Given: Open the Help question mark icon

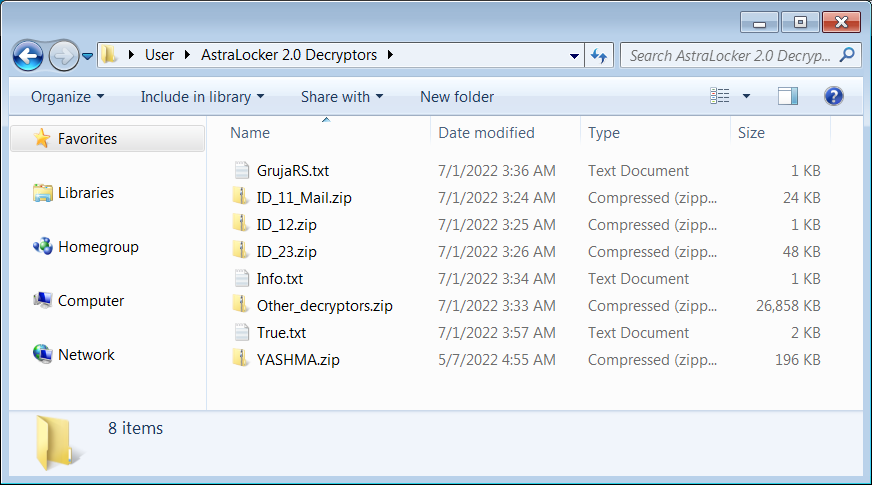Looking at the screenshot, I should click(833, 97).
